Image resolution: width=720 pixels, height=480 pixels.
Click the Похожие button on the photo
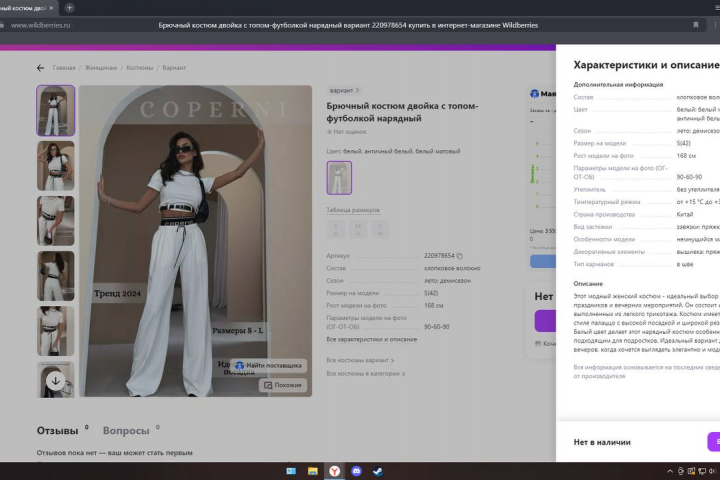[283, 385]
